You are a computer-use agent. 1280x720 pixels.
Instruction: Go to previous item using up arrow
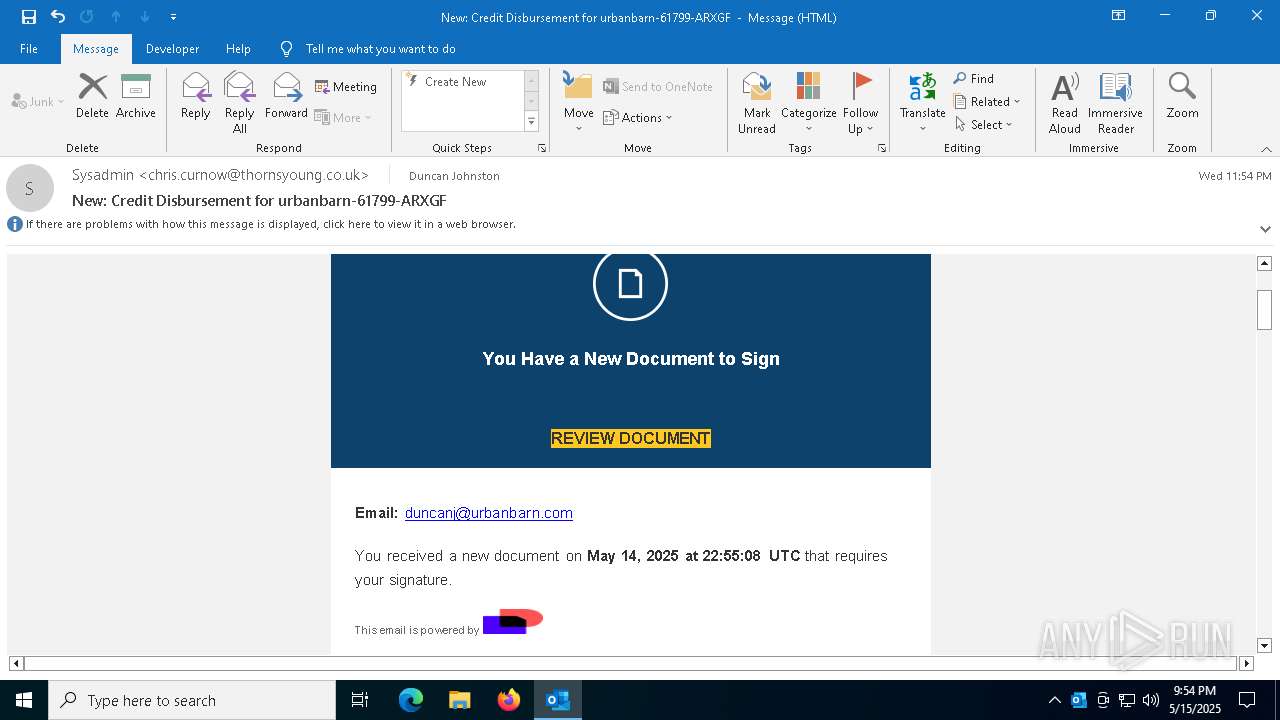(x=116, y=16)
